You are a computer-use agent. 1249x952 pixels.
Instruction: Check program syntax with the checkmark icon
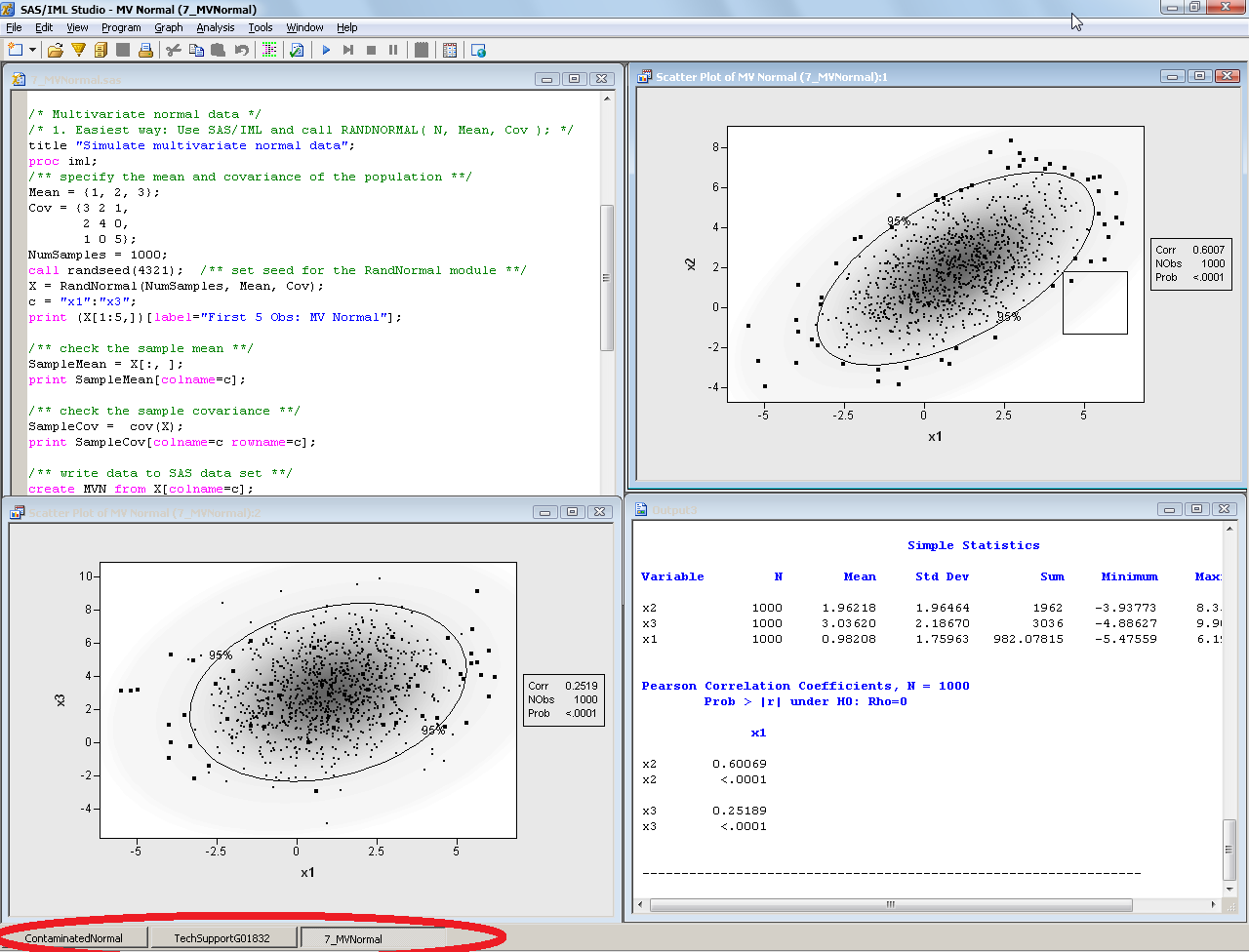point(298,50)
